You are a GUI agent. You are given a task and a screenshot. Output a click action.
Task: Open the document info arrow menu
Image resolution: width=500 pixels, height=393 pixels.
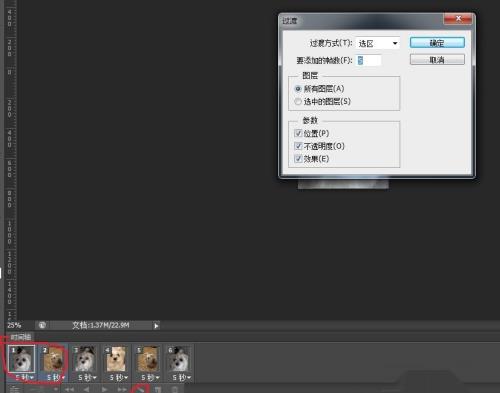click(156, 326)
